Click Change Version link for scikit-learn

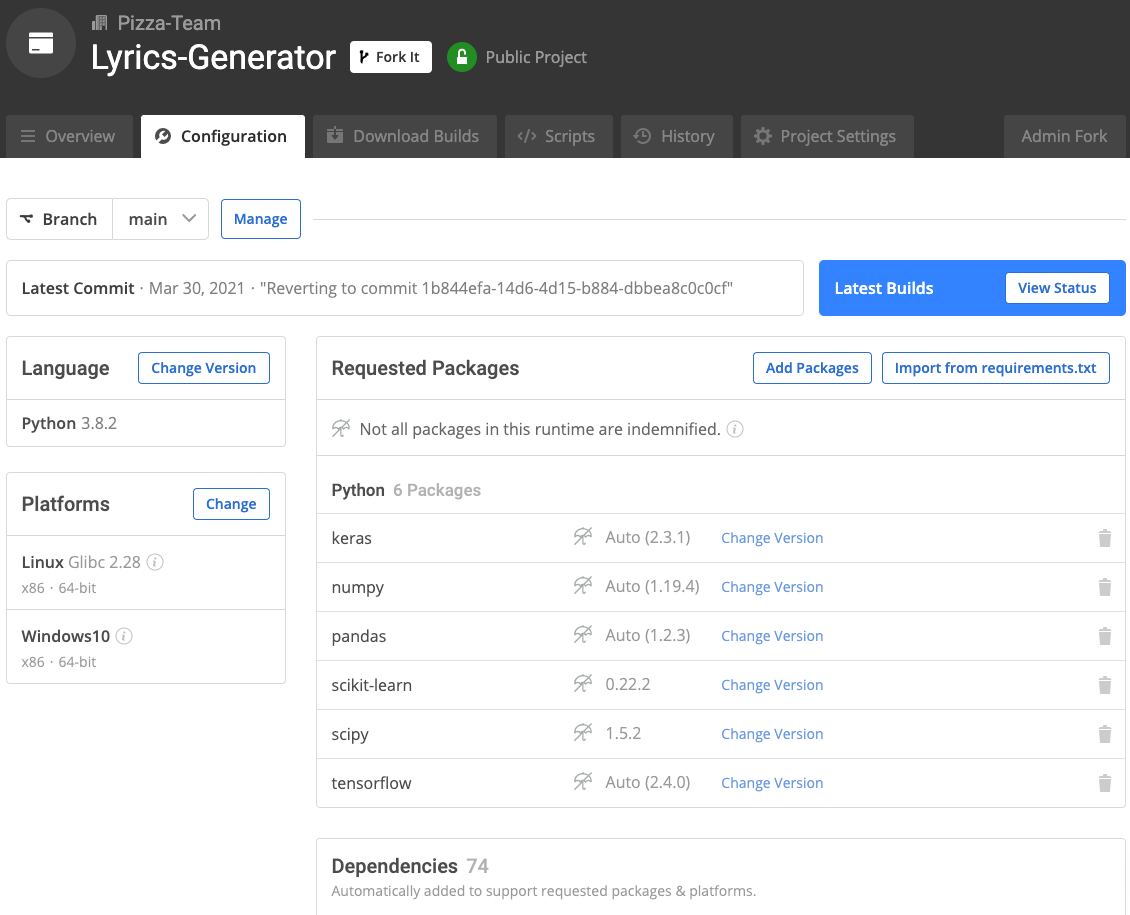[x=772, y=685]
